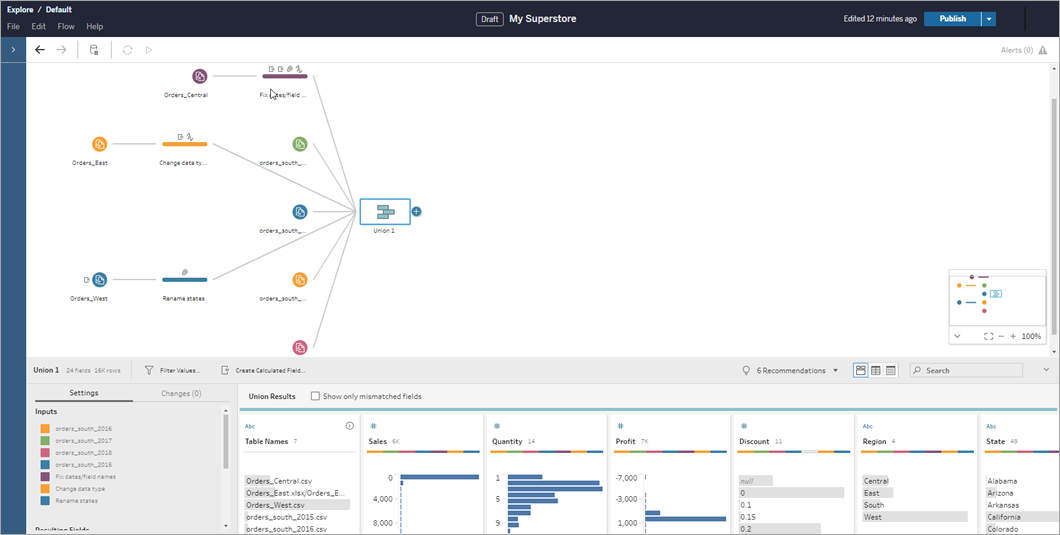The image size is (1060, 535).
Task: Open the Flow menu
Action: point(66,26)
